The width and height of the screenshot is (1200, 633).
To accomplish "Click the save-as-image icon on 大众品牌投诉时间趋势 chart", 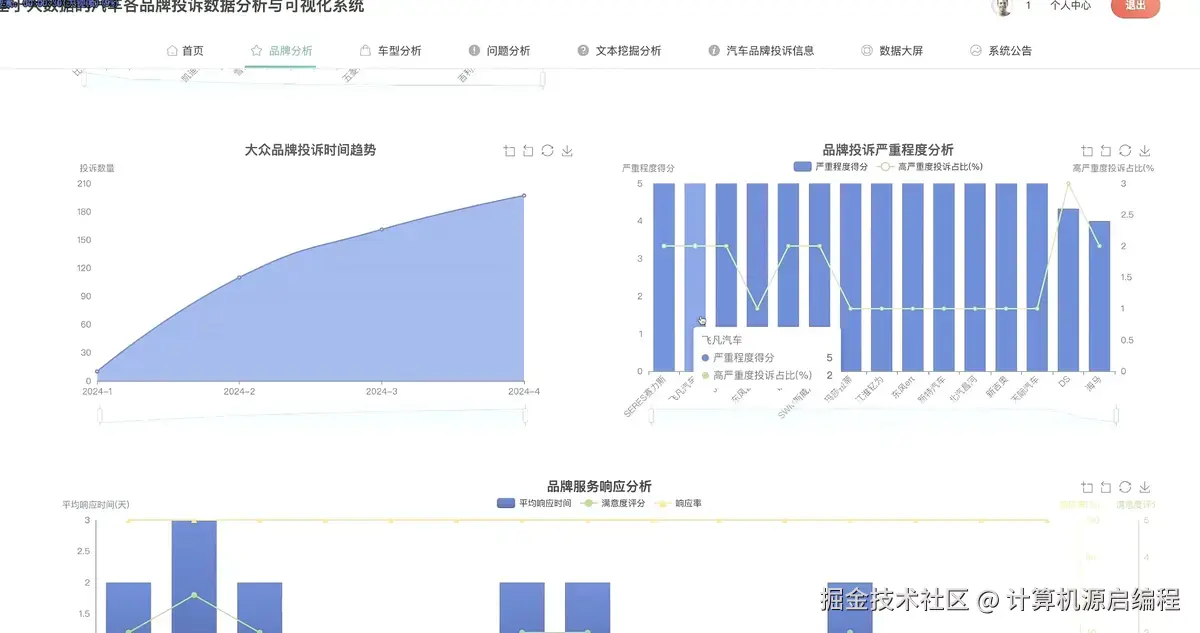I will point(567,151).
